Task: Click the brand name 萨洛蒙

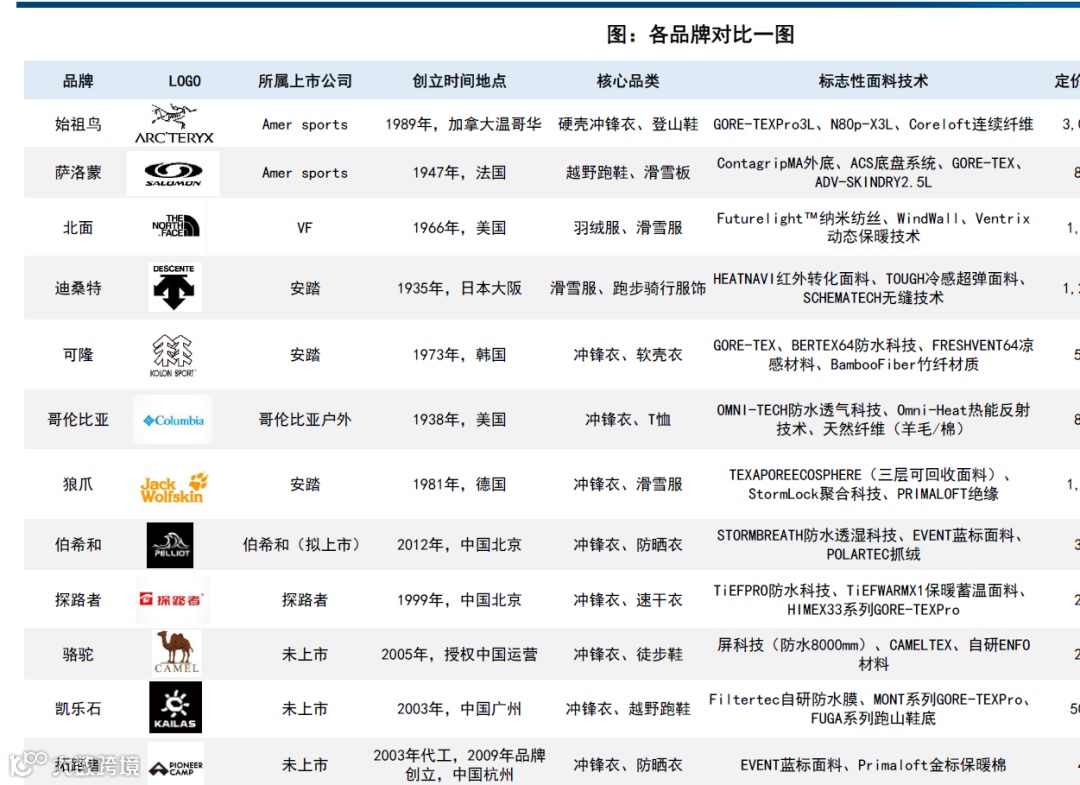Action: 78,173
